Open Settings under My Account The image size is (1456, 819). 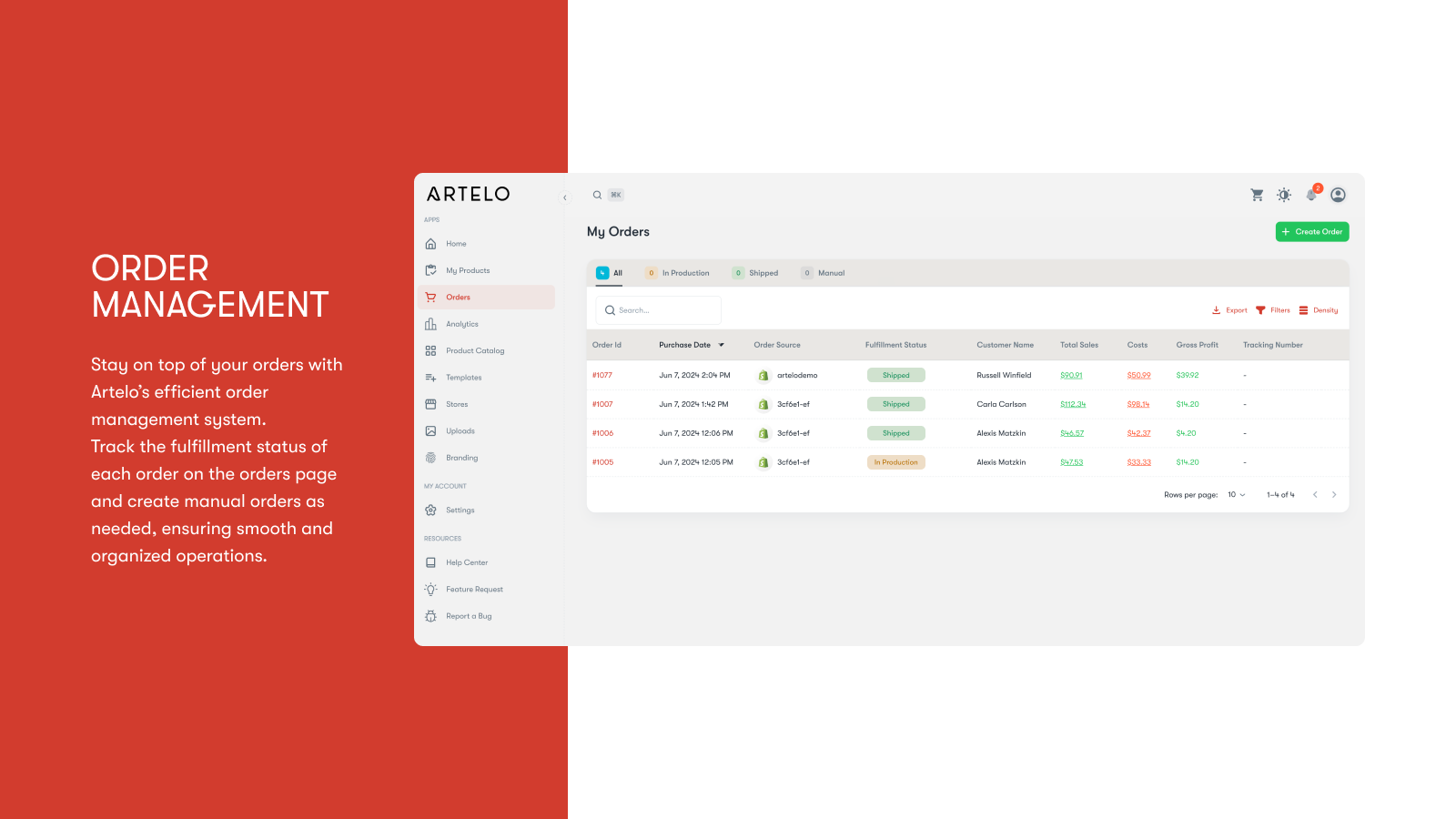pos(487,511)
